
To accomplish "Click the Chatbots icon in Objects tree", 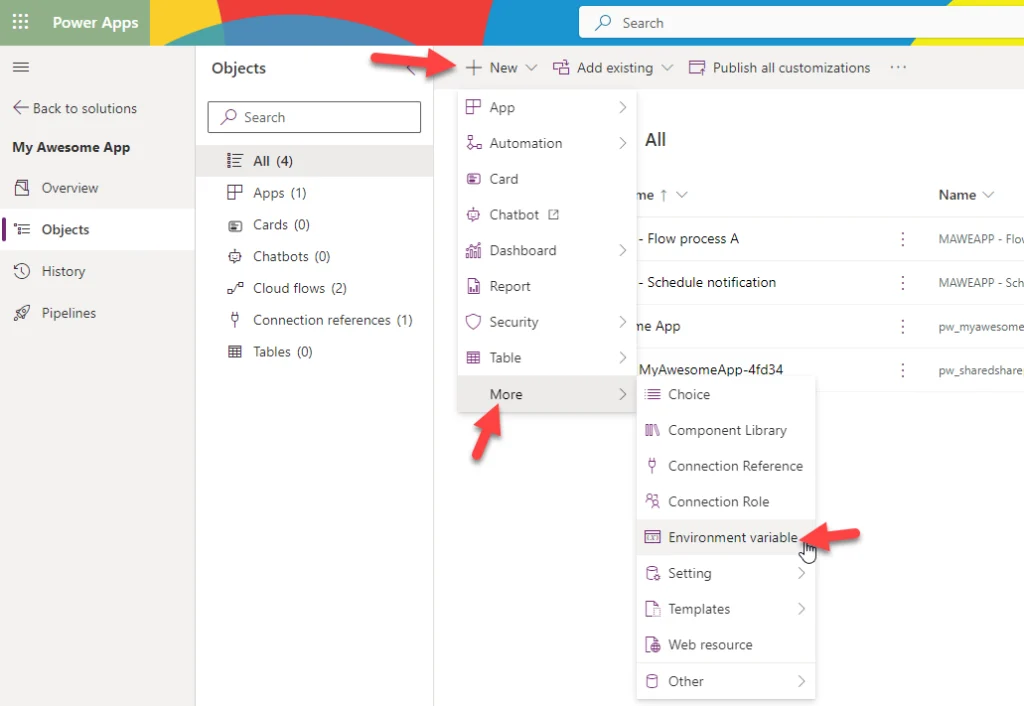I will coord(234,256).
